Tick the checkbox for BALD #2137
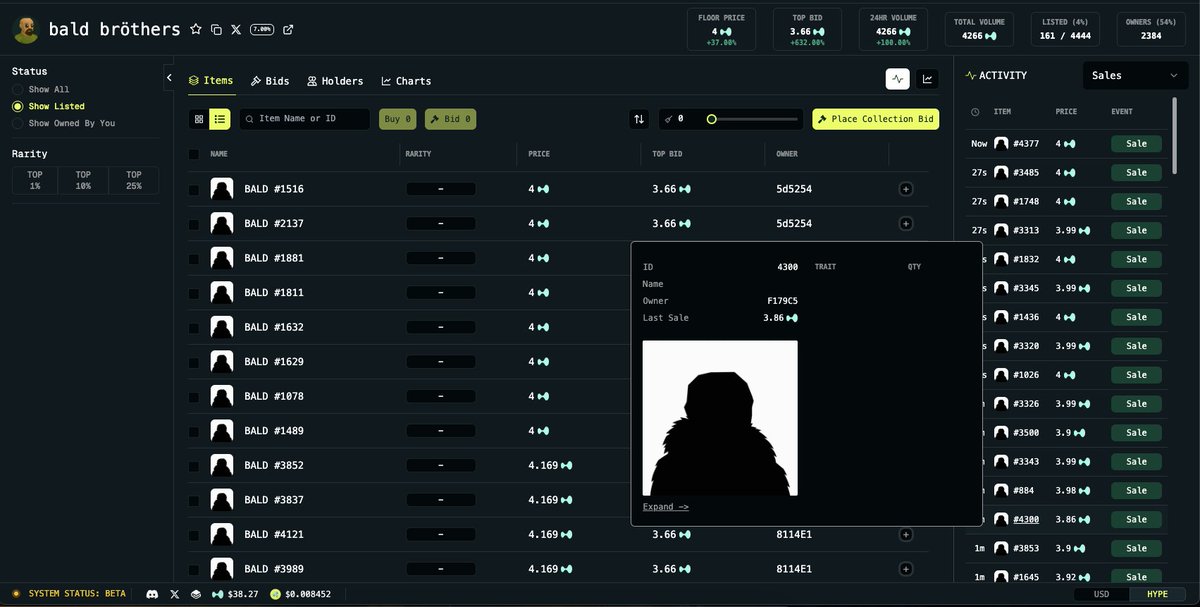This screenshot has height=607, width=1200. [x=194, y=224]
